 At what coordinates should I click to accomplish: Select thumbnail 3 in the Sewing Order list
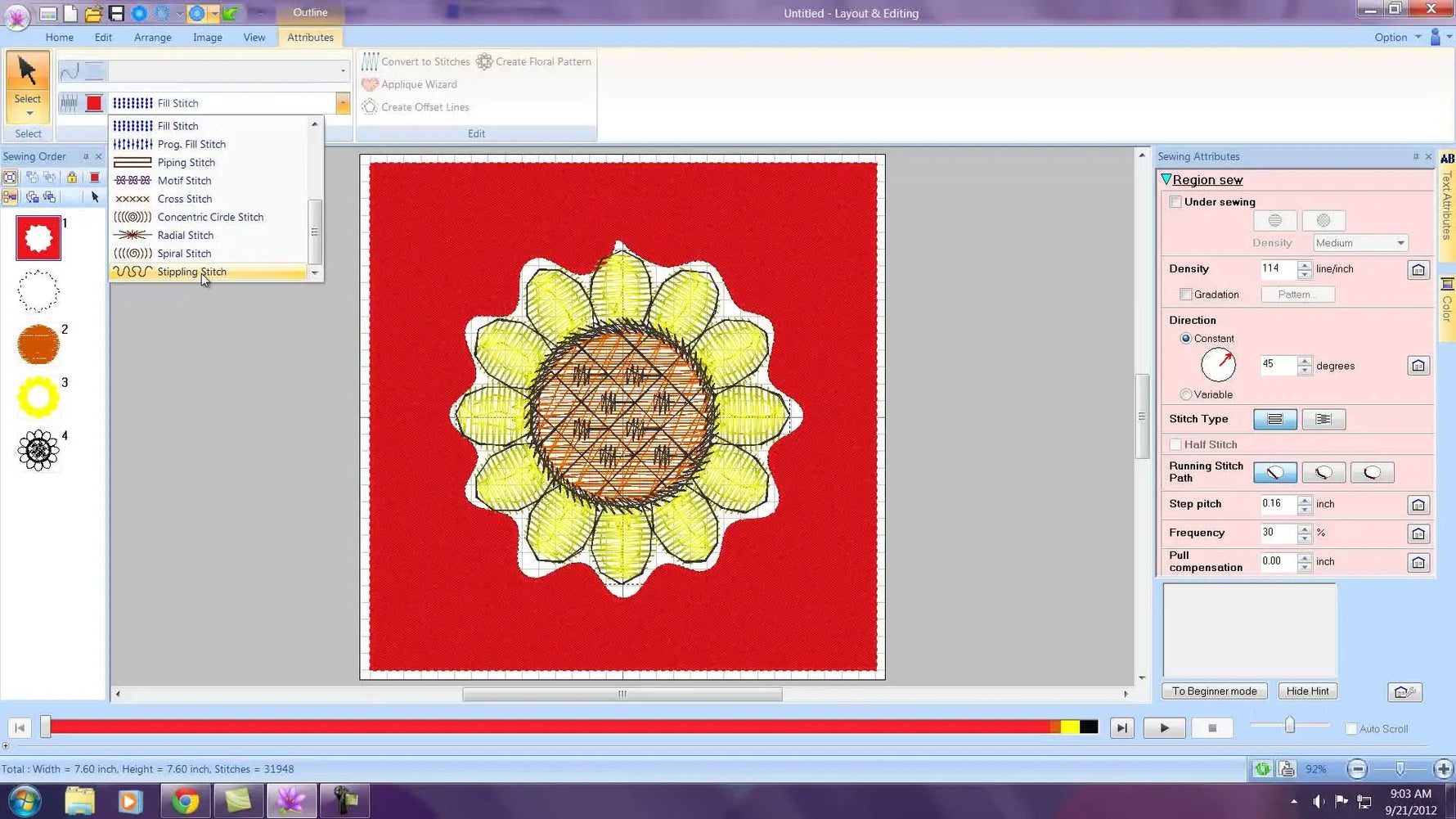click(38, 396)
